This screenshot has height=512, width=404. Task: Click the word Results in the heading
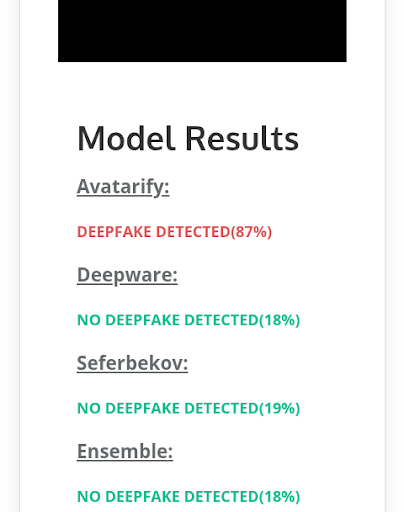(x=242, y=138)
